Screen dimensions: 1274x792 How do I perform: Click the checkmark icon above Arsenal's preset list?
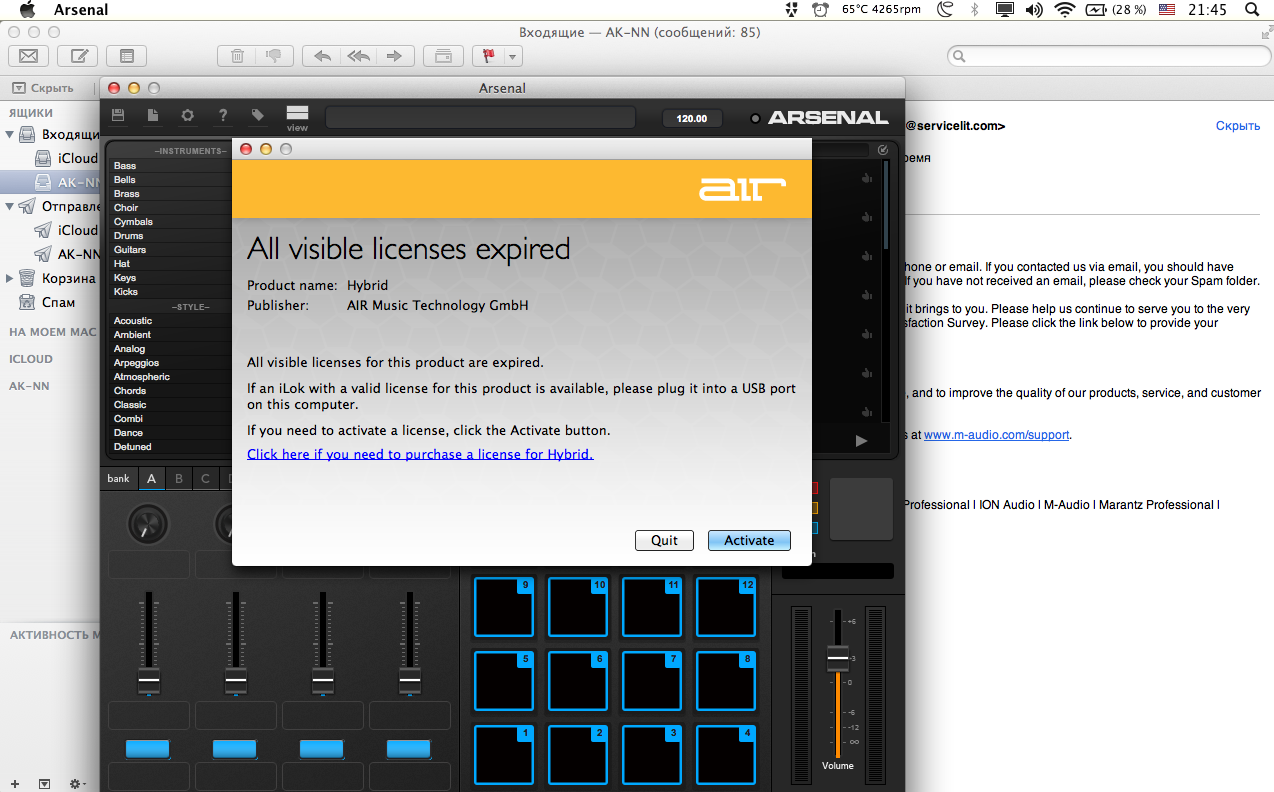[883, 150]
